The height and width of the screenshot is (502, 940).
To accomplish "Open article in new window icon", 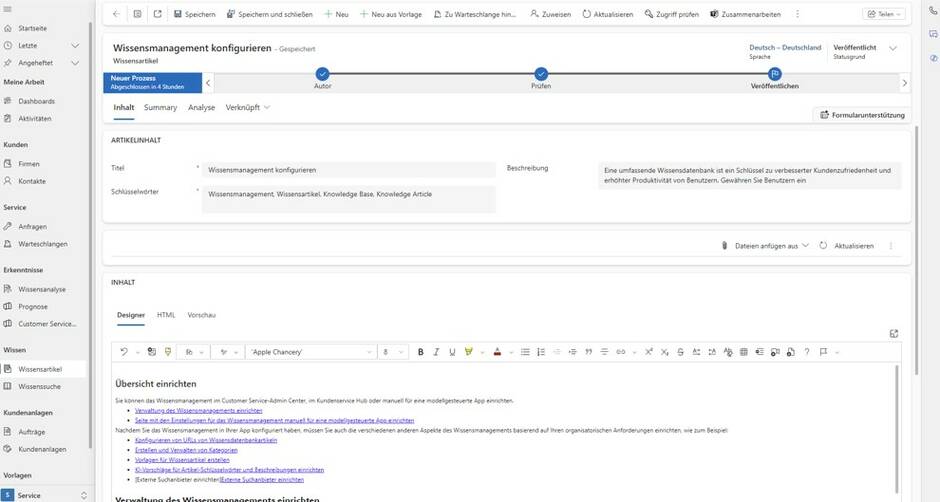I will [157, 14].
